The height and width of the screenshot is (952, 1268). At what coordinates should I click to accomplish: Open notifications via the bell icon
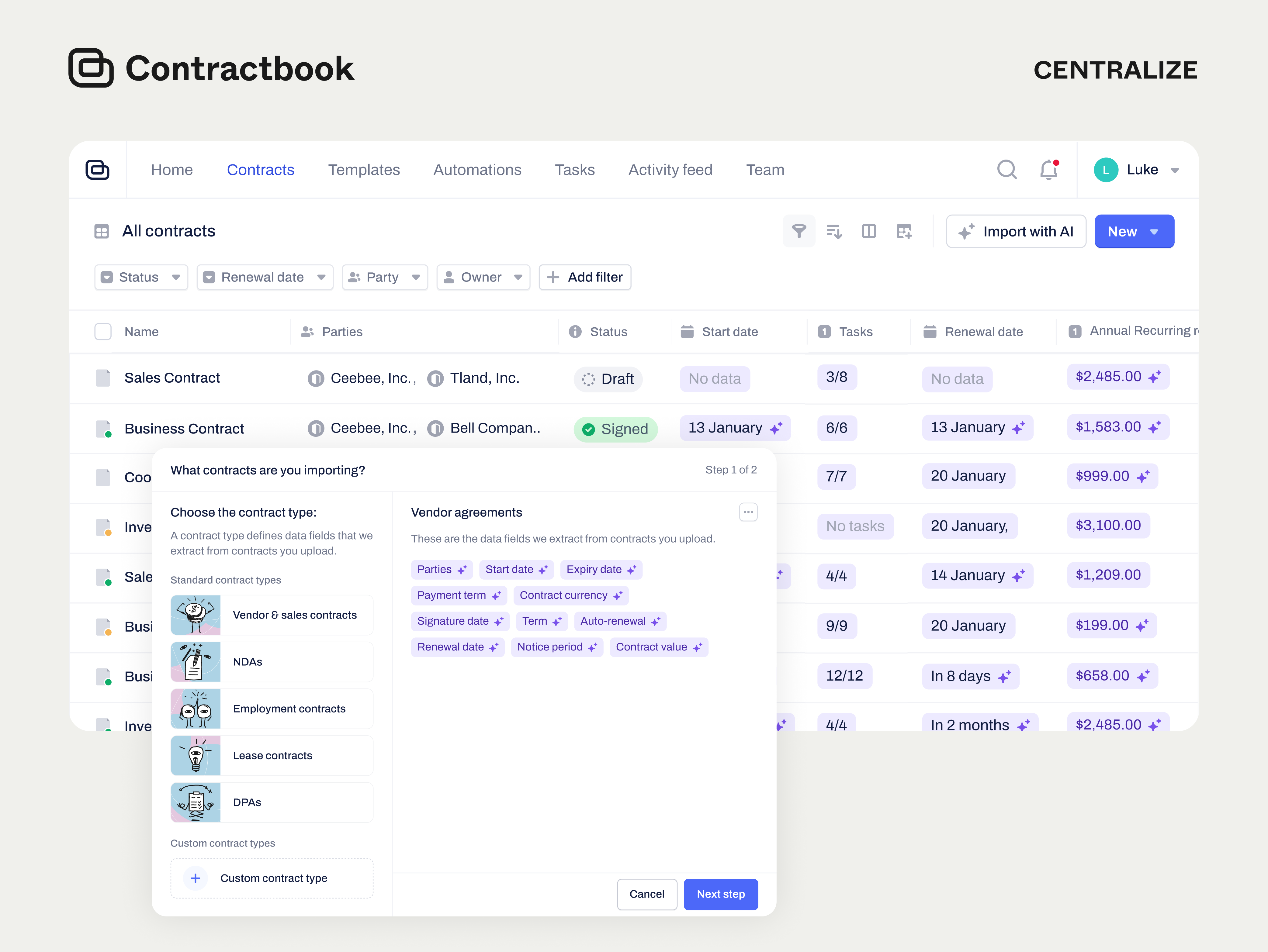1048,170
